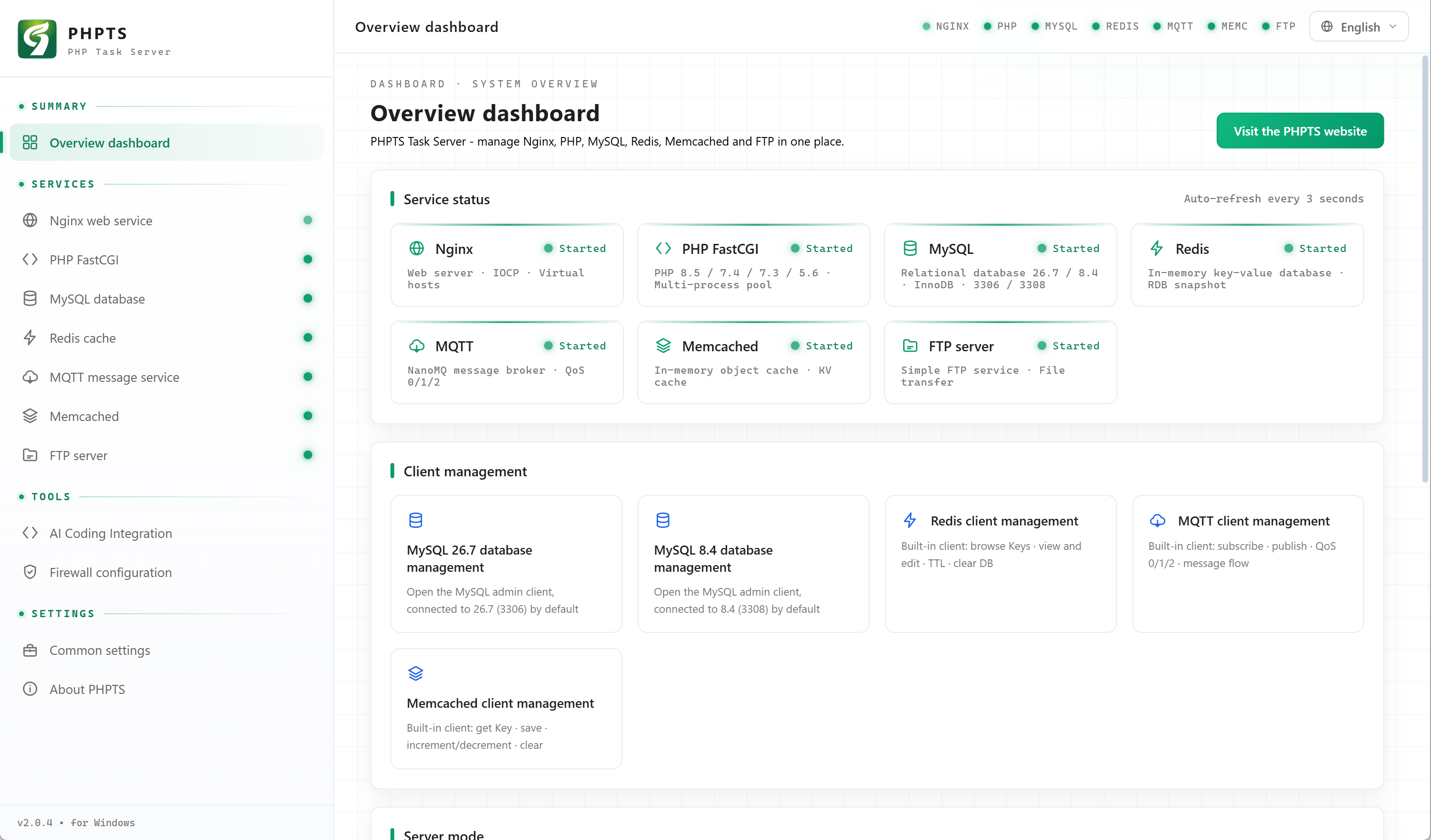Click the database icon in MySQL status card
The image size is (1431, 840).
click(910, 248)
